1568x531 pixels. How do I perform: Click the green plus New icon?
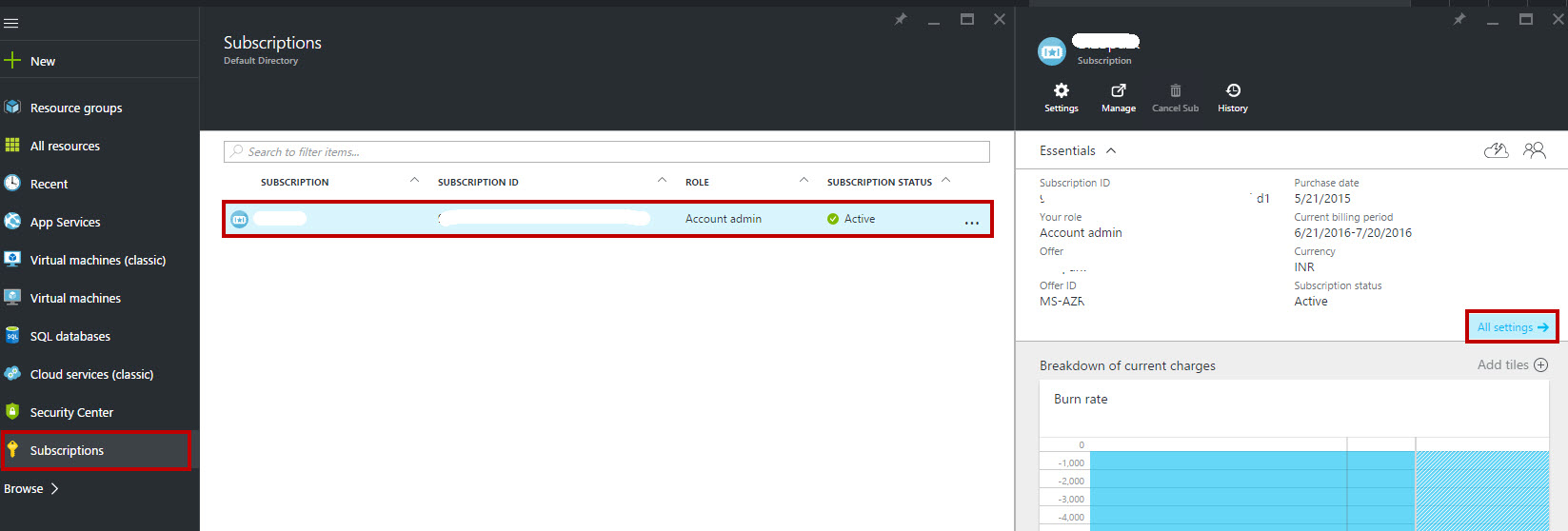coord(12,61)
